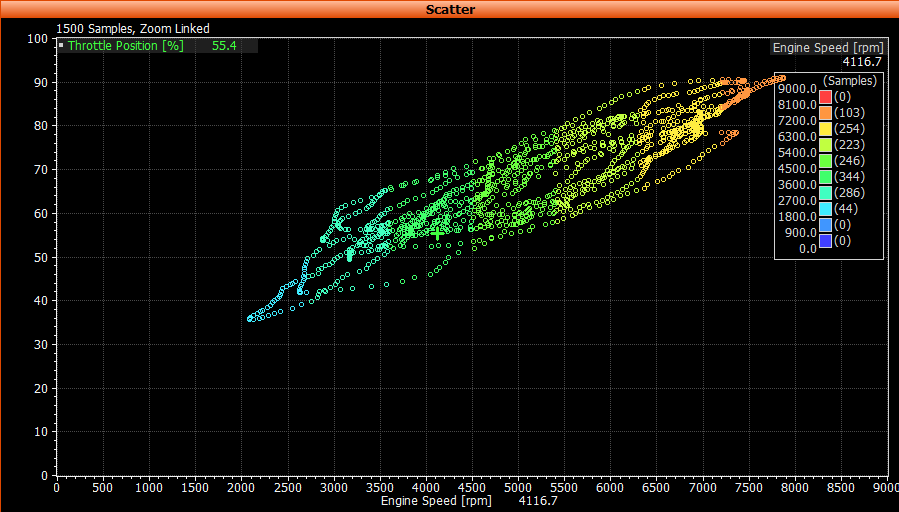Click the Engine Speed [rpm] X-axis label
The height and width of the screenshot is (512, 899).
(x=437, y=502)
